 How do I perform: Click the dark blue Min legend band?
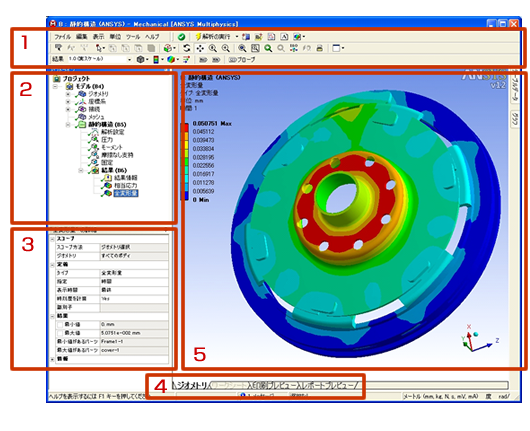(185, 196)
